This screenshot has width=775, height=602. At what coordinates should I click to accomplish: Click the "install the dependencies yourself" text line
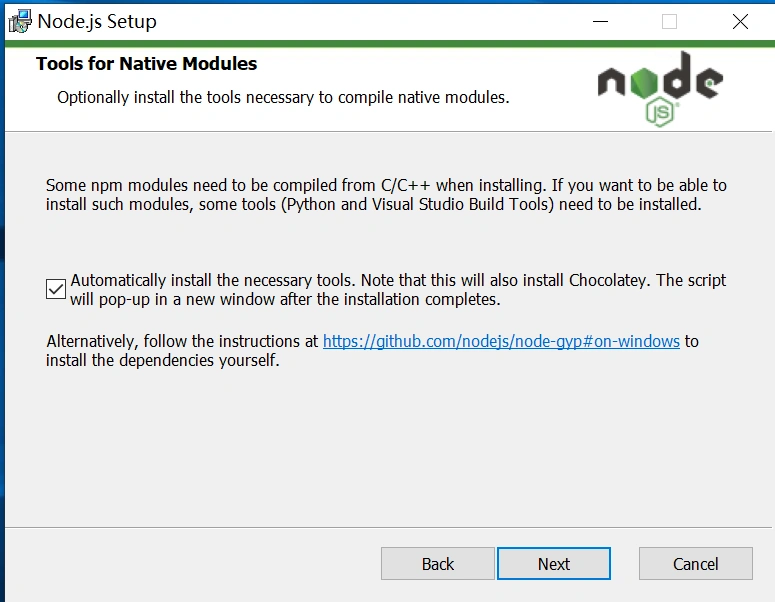pyautogui.click(x=163, y=361)
